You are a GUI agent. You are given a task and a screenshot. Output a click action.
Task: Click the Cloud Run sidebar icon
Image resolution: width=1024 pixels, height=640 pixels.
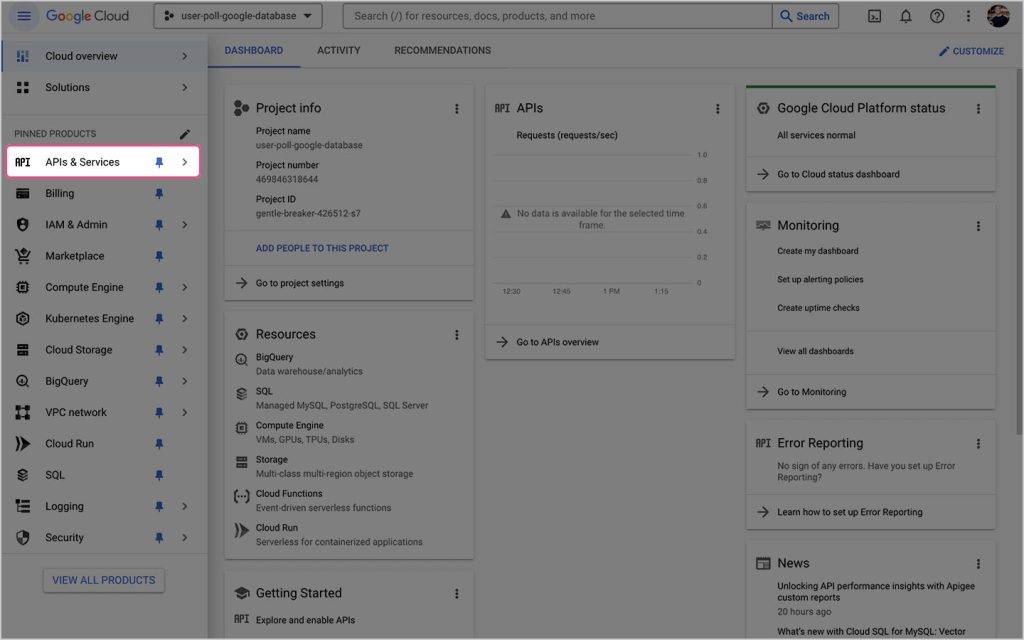(23, 444)
